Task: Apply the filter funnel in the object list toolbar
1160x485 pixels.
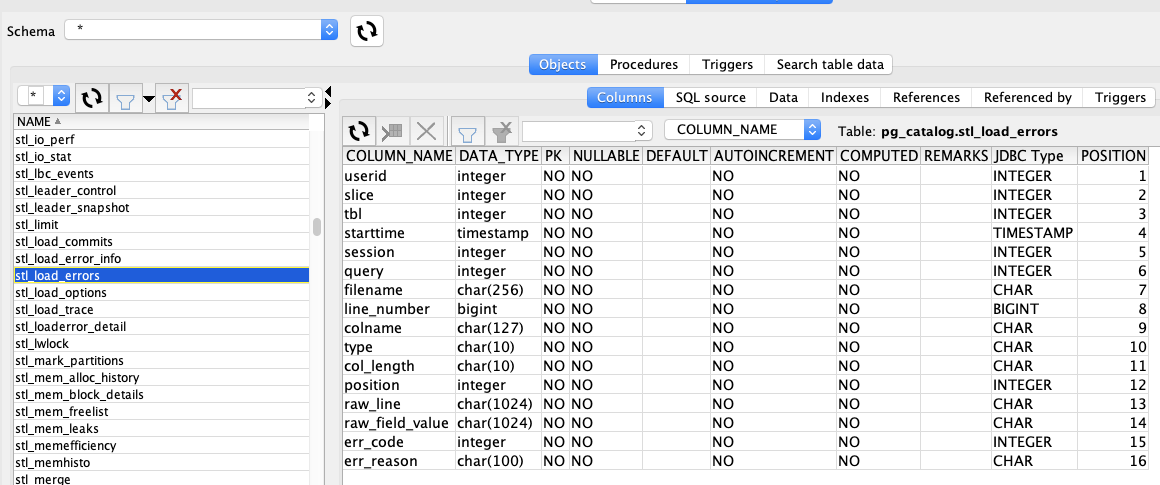Action: (x=124, y=97)
